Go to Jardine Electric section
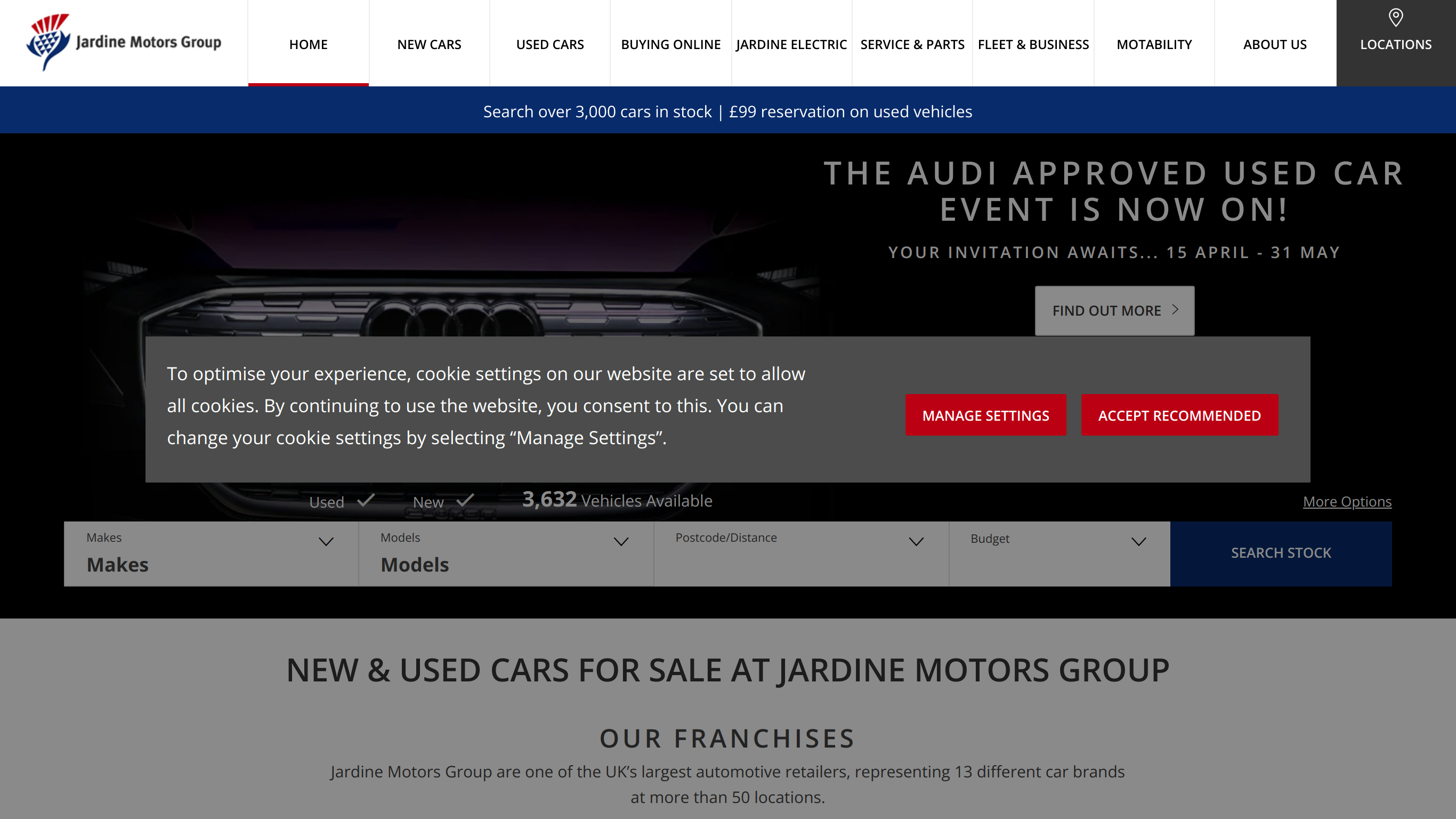The image size is (1456, 819). [791, 44]
